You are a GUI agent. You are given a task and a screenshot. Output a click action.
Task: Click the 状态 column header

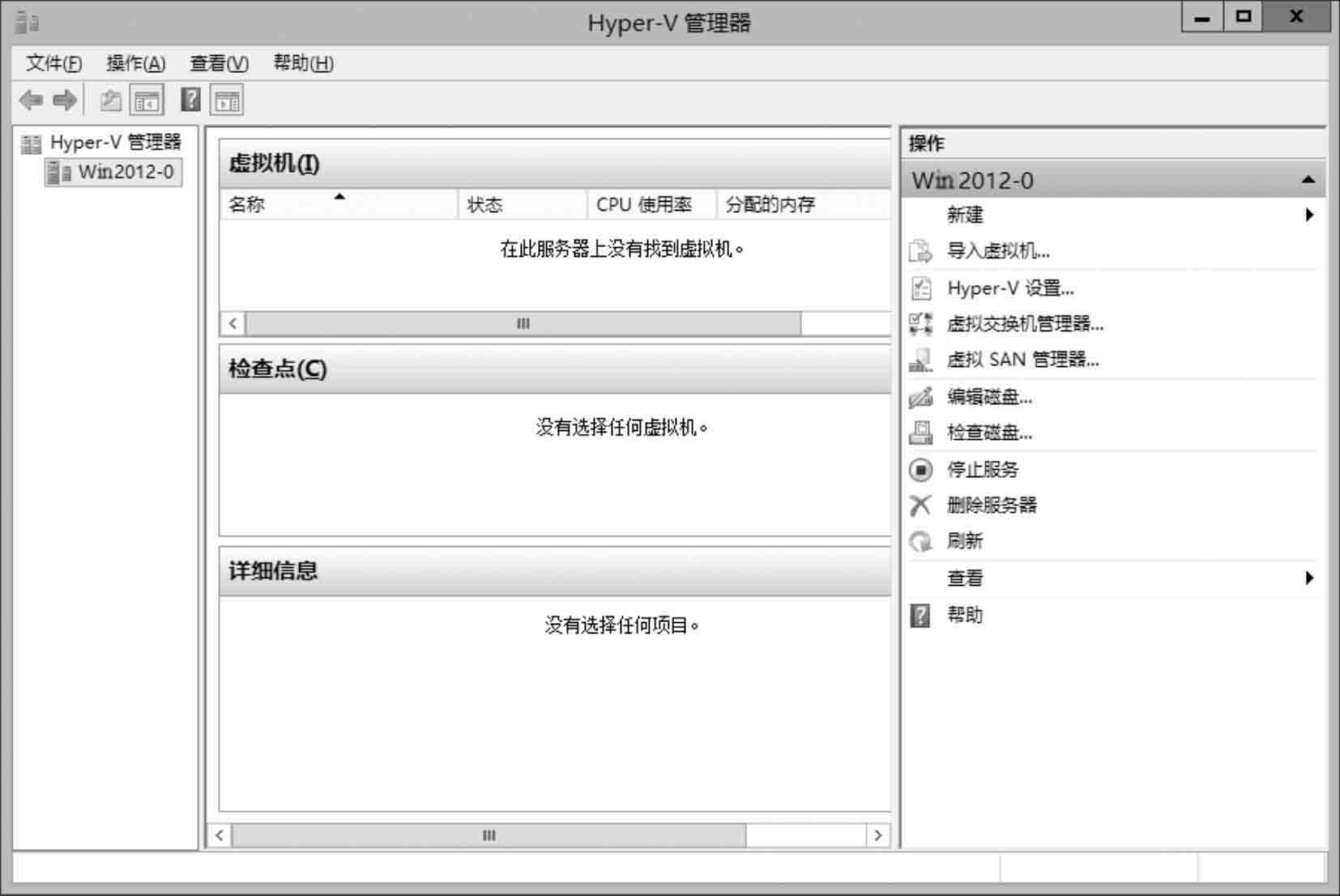523,204
